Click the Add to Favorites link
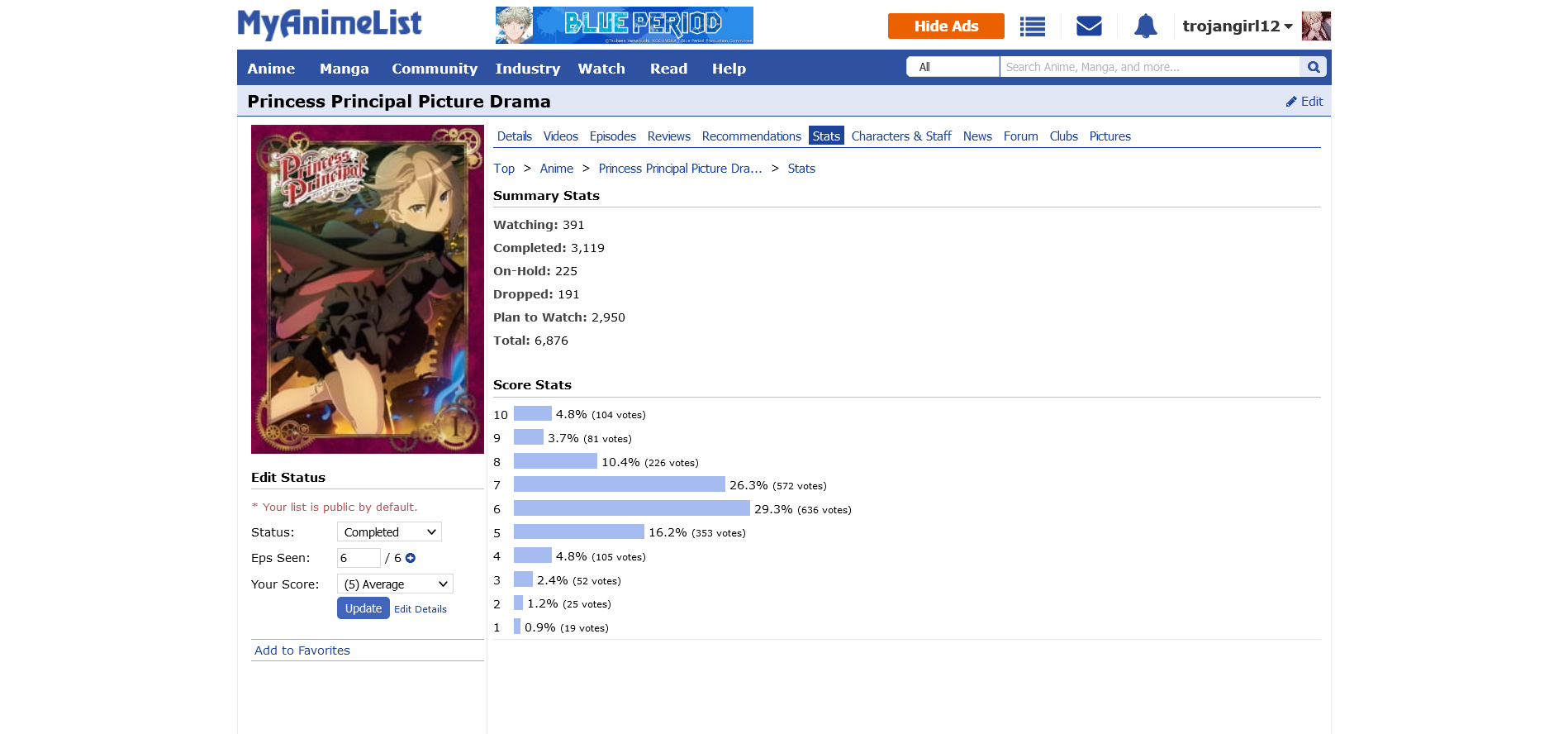 [302, 651]
